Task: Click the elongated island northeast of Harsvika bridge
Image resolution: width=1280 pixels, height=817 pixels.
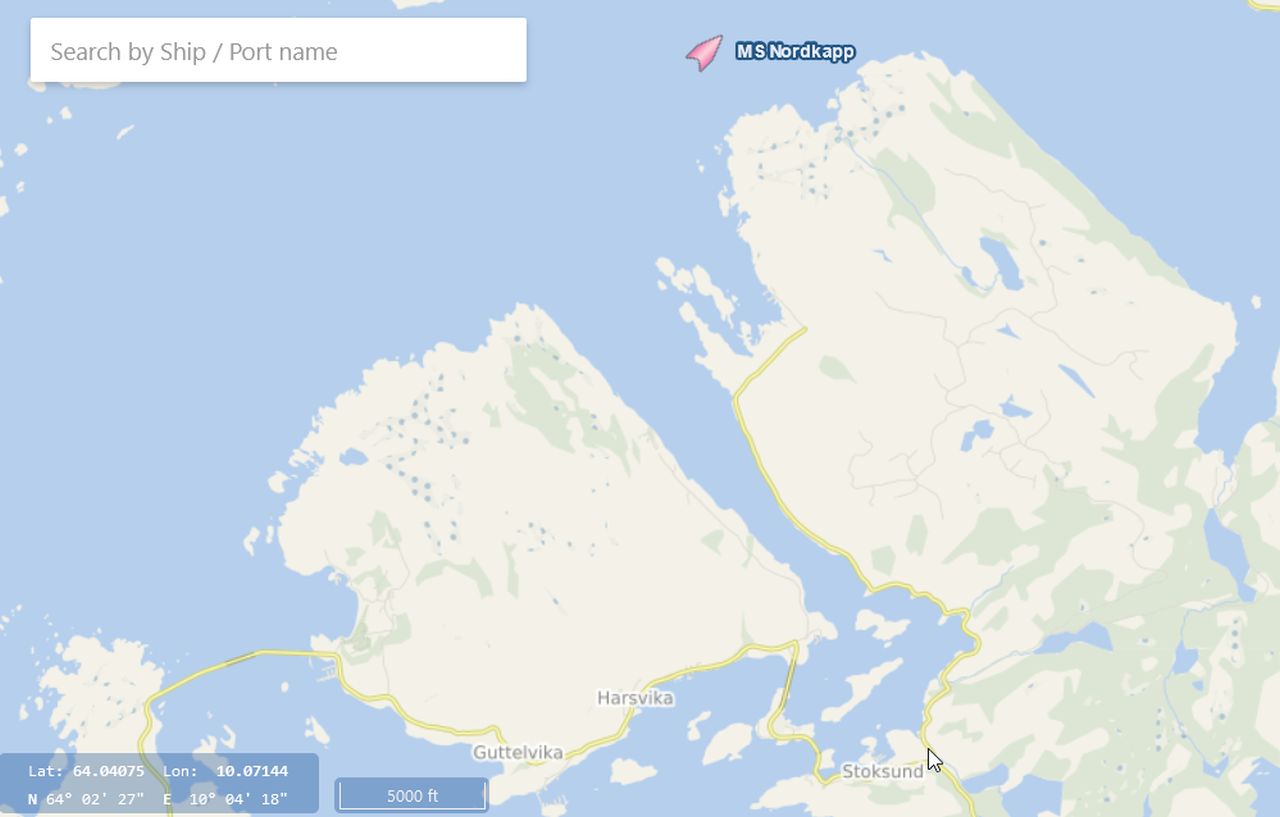Action: click(x=861, y=688)
